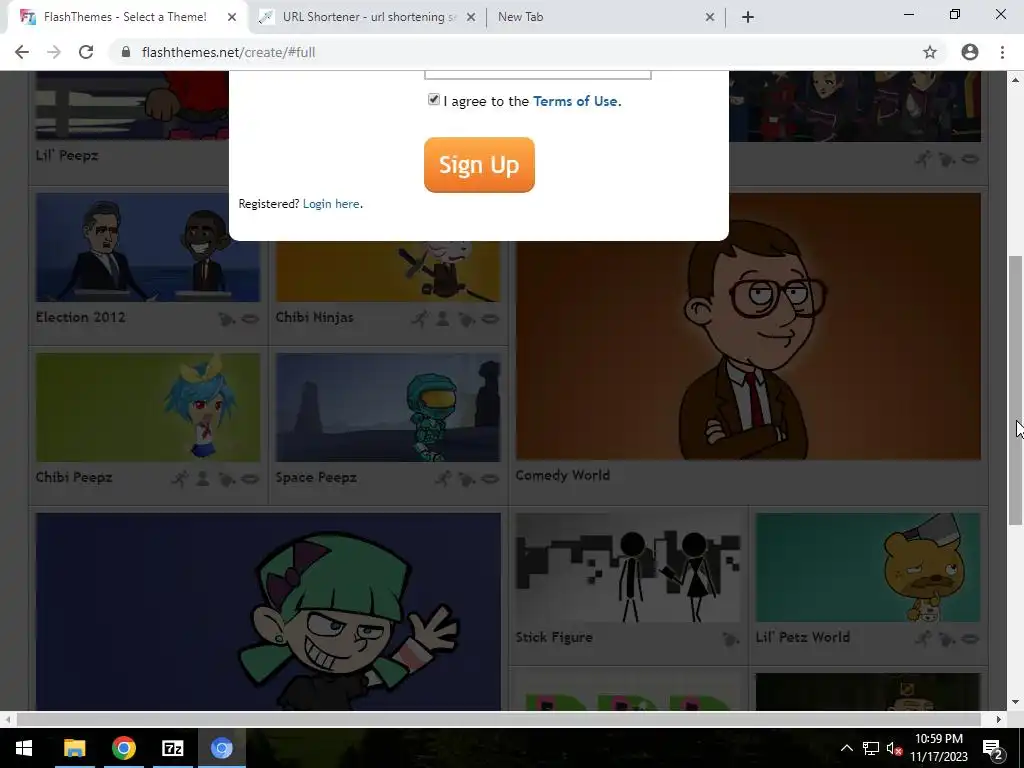Select the Stick Figure theme thumbnail
Image resolution: width=1024 pixels, height=768 pixels.
628,568
